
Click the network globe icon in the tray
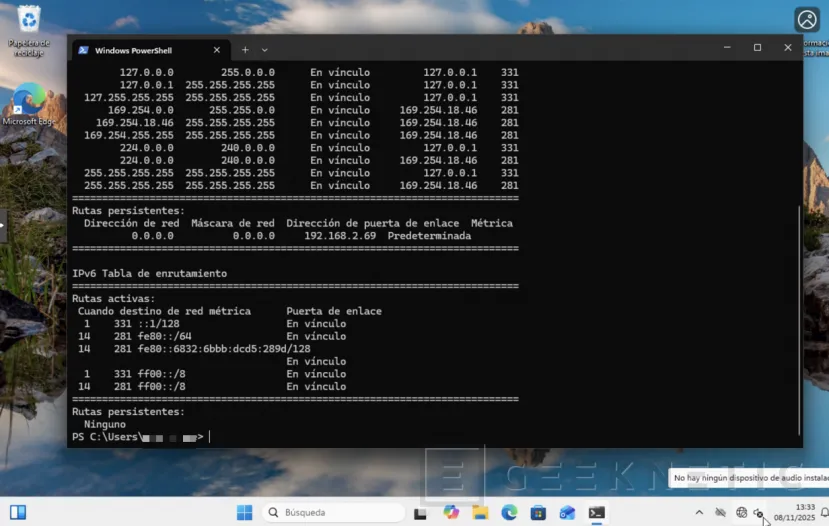[741, 512]
